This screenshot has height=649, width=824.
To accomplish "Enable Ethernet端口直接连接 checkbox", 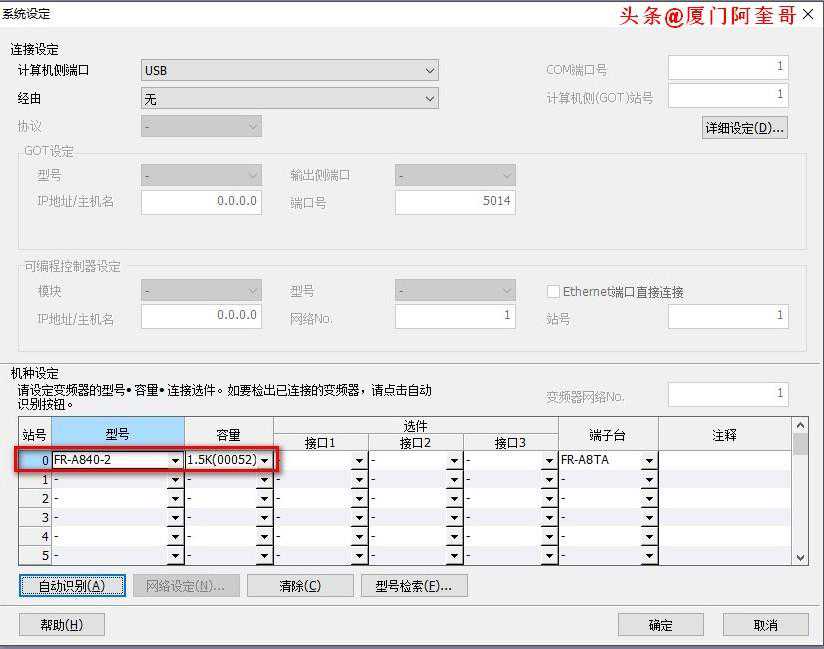I will (x=553, y=292).
